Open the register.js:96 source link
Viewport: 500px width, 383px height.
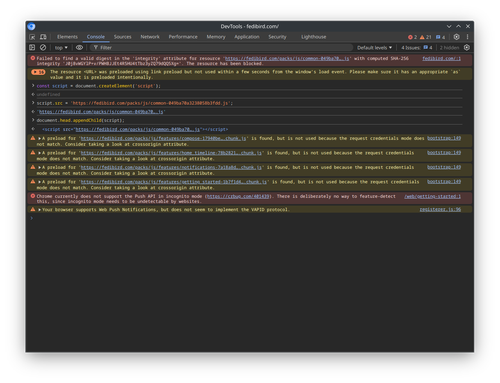440,210
